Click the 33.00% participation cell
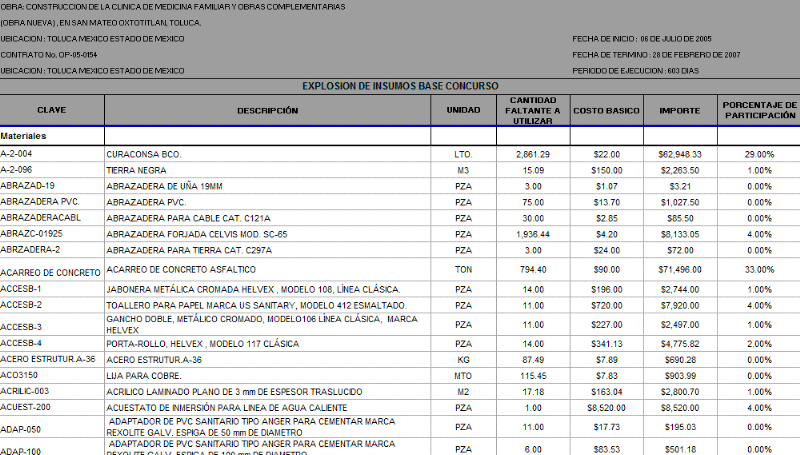Viewport: 800px width, 455px height. click(x=759, y=270)
